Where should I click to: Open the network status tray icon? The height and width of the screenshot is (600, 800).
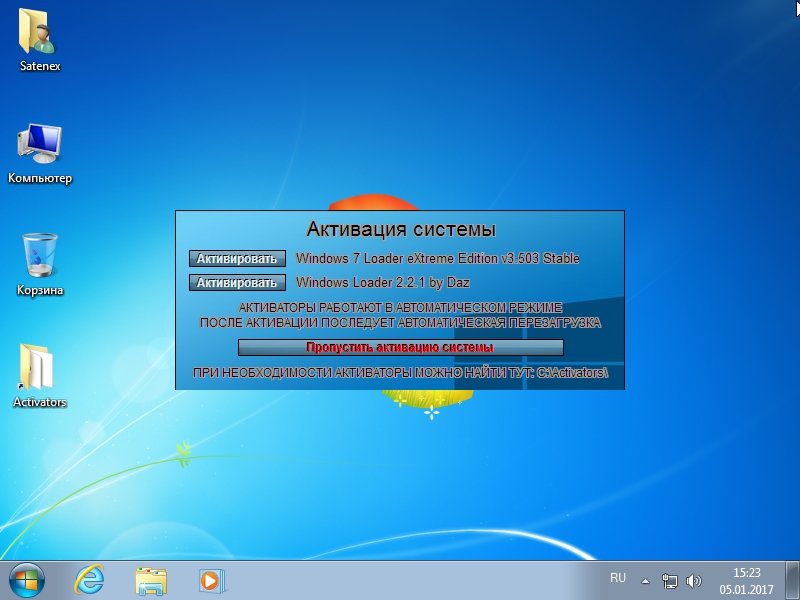tap(669, 581)
